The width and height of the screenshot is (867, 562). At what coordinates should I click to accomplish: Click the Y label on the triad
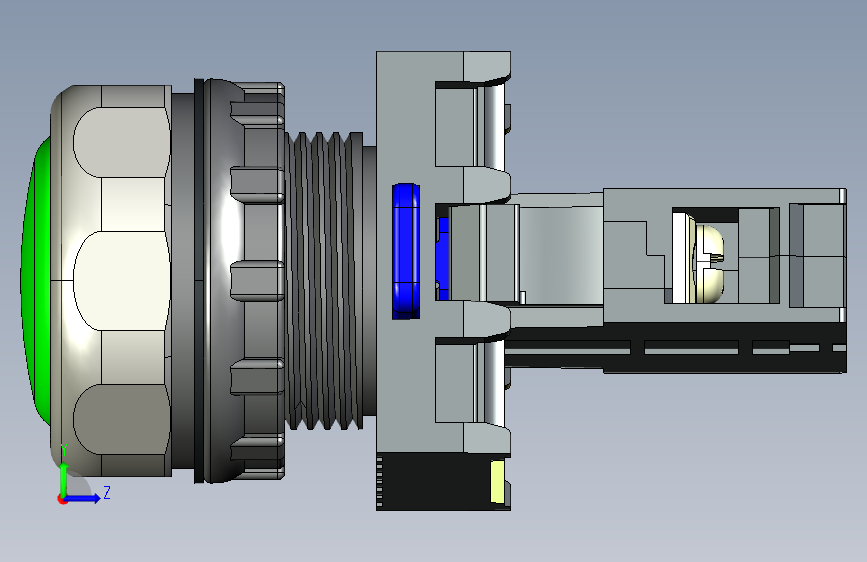pos(64,450)
